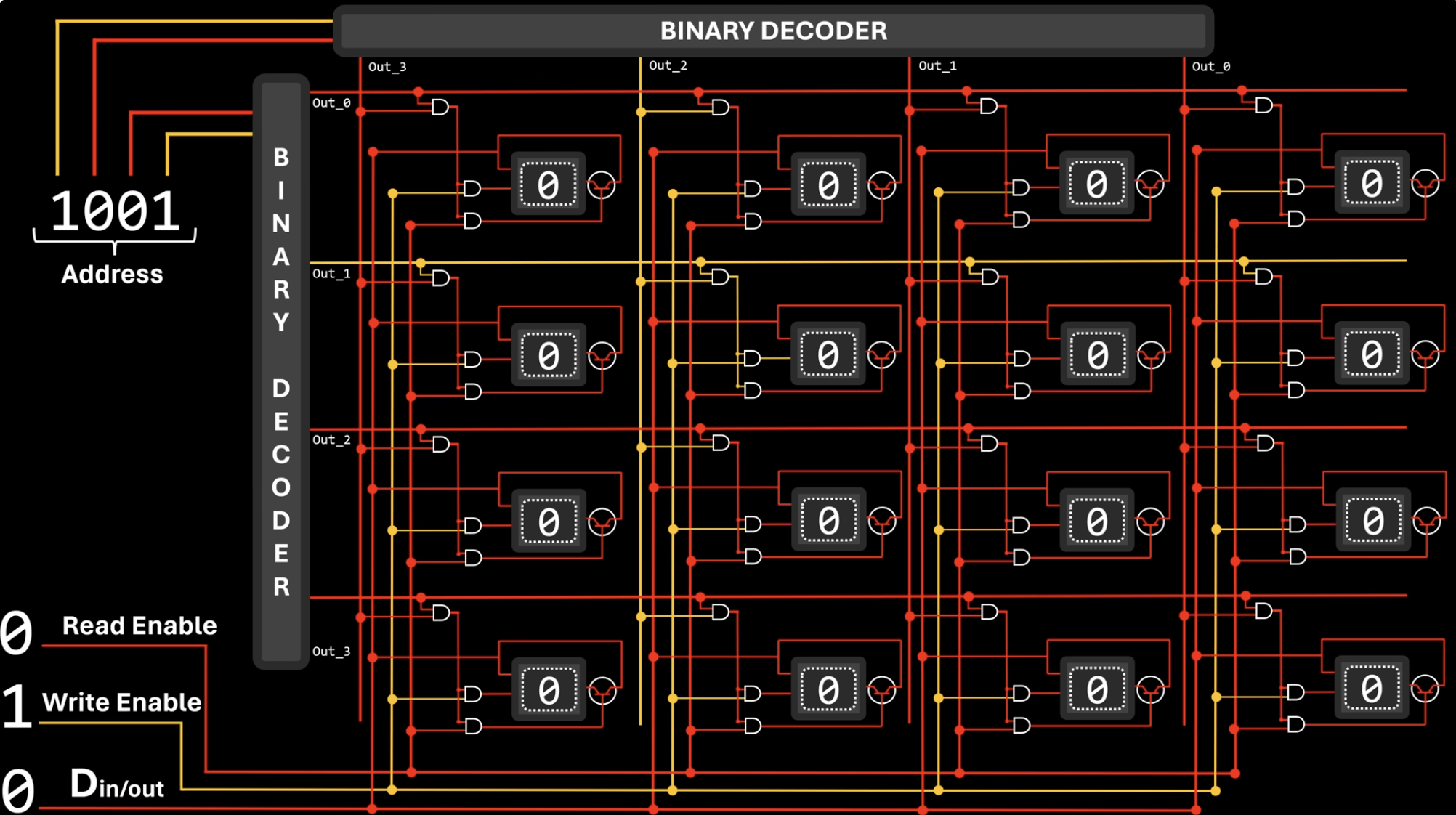Click top select AND gate, row Out_1 column Out_2

(720, 277)
